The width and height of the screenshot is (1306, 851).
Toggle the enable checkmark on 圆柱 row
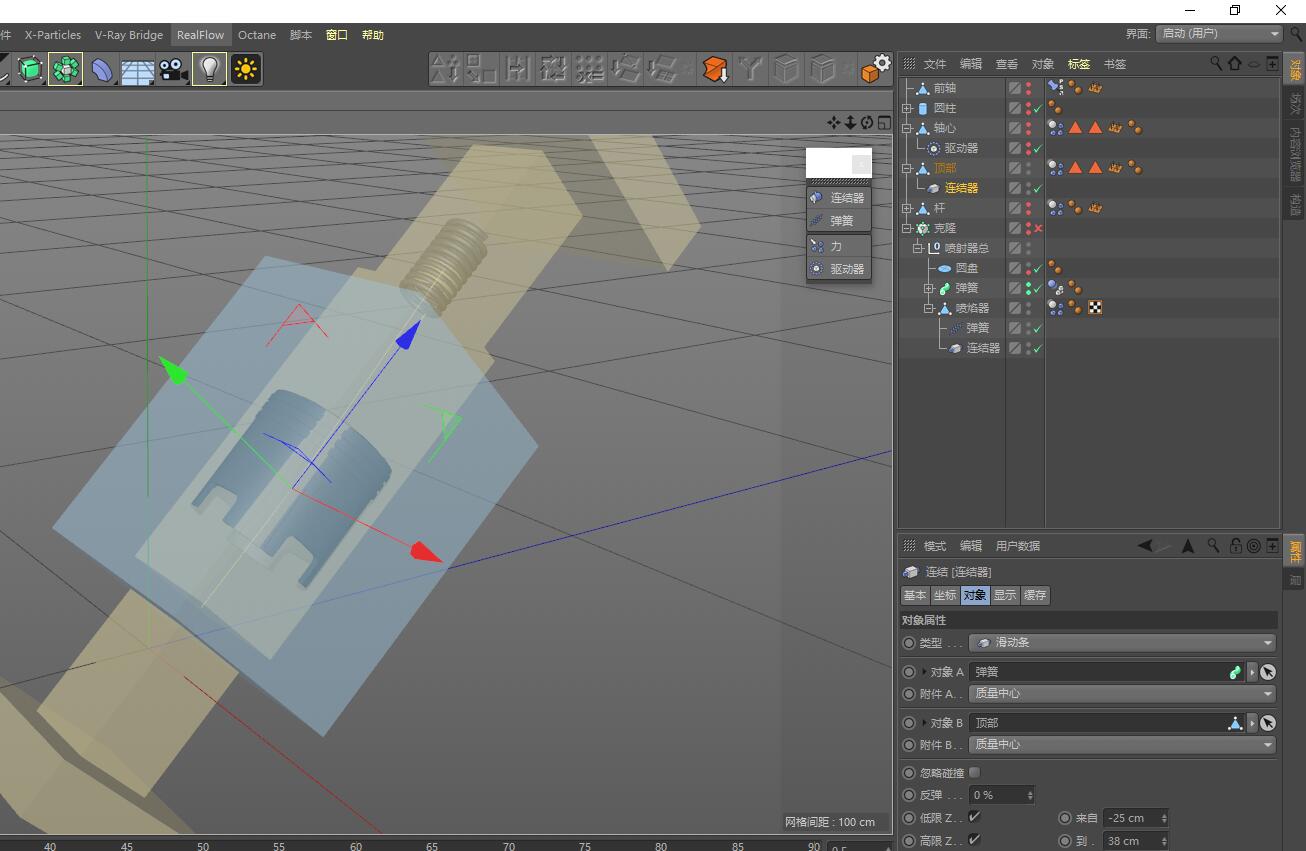click(1038, 108)
